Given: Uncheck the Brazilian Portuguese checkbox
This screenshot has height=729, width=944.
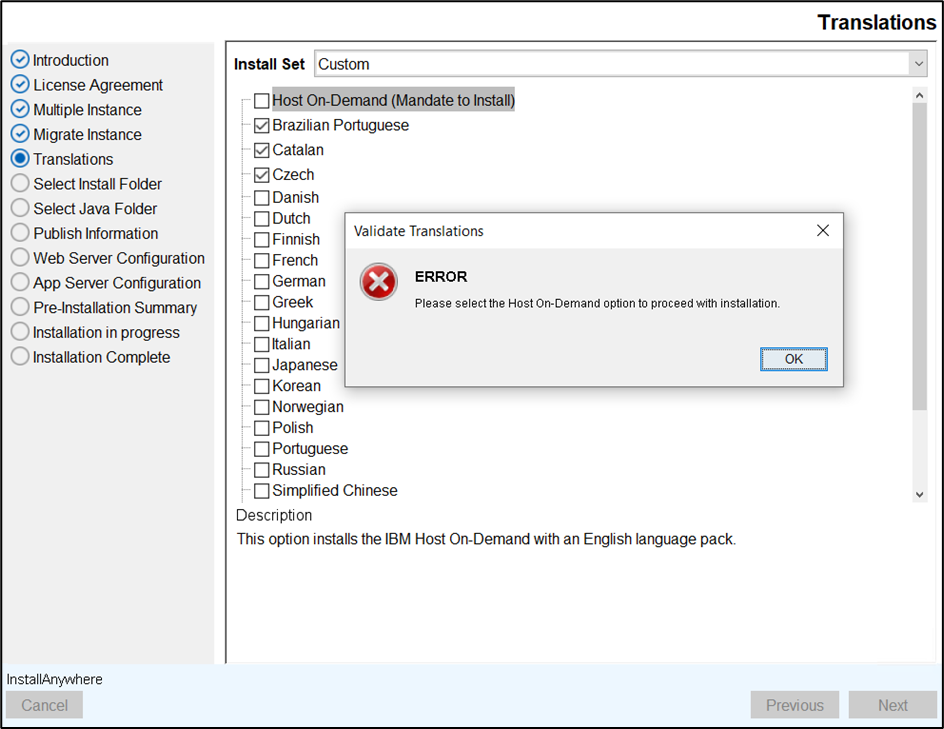Looking at the screenshot, I should 261,126.
